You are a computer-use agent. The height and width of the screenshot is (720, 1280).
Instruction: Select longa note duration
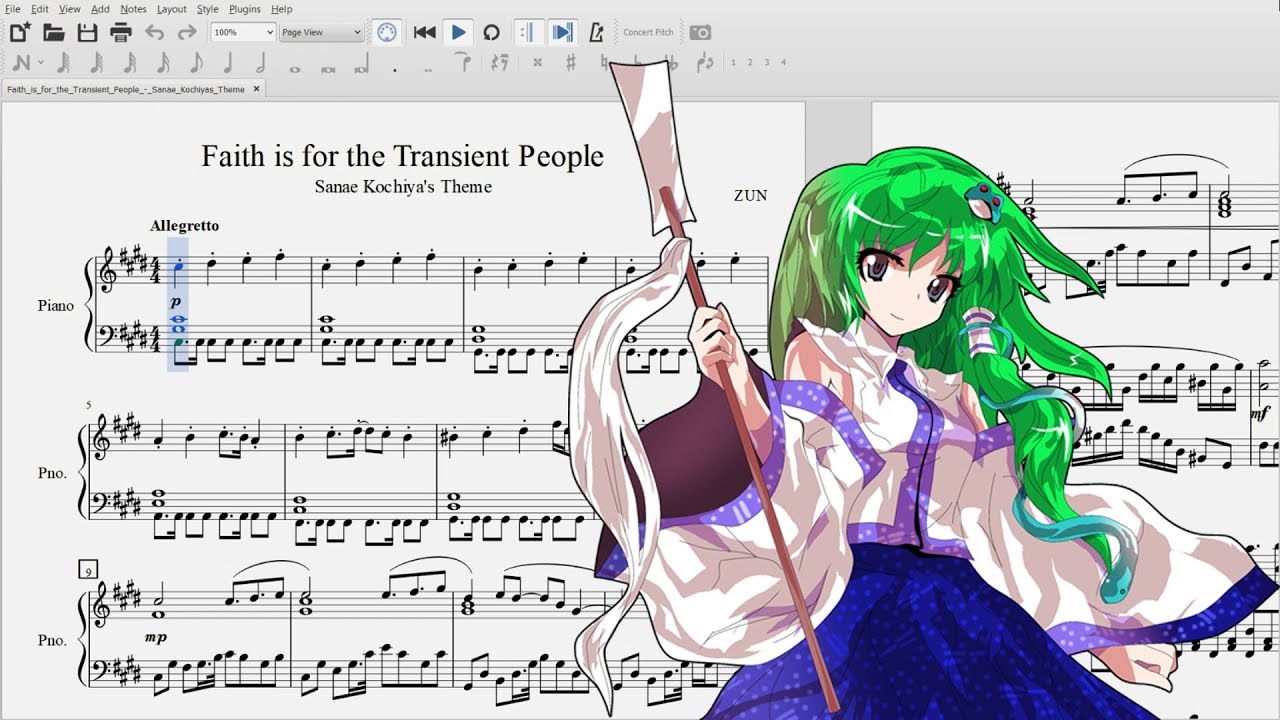(361, 63)
